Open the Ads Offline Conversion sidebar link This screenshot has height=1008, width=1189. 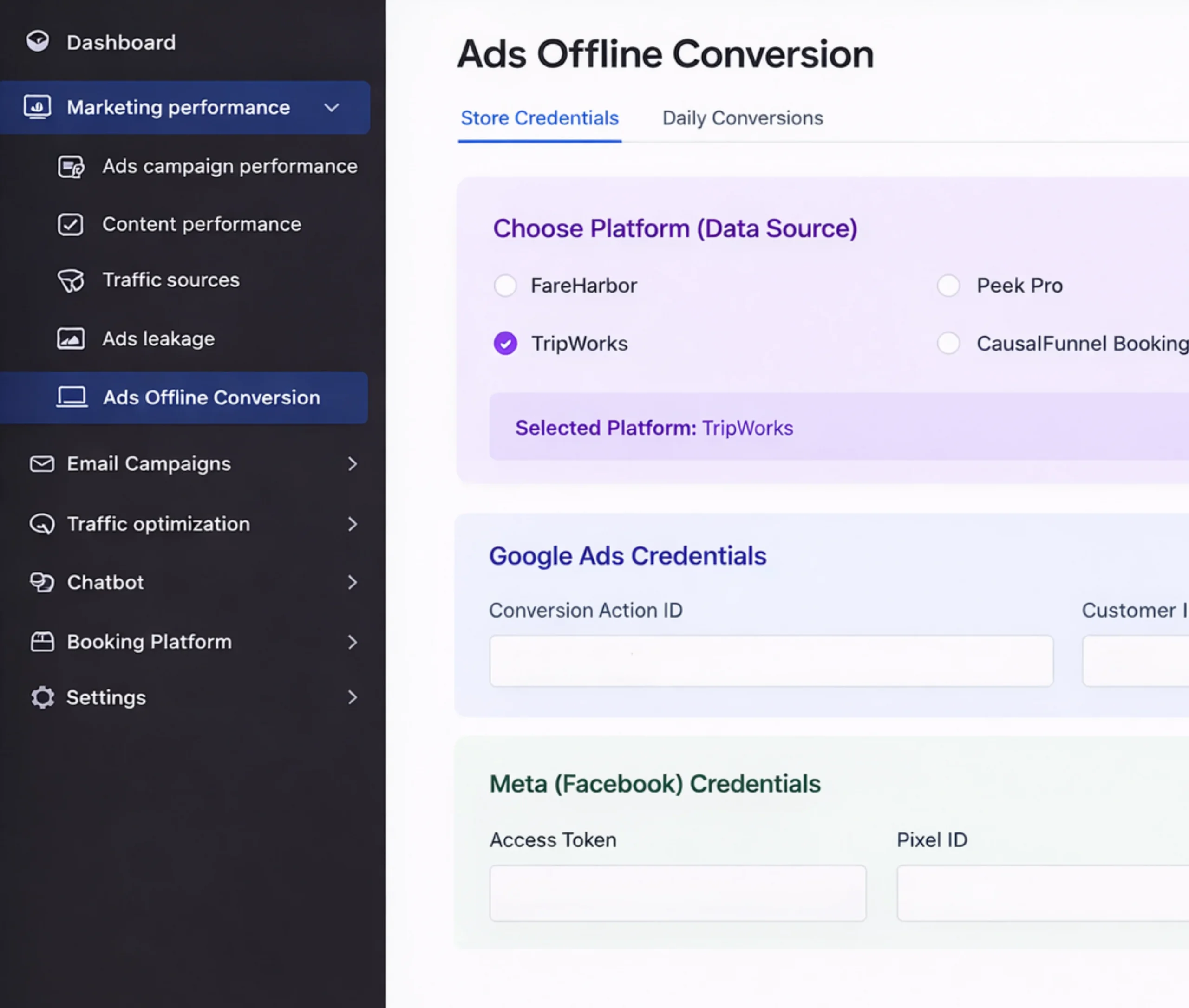point(211,398)
